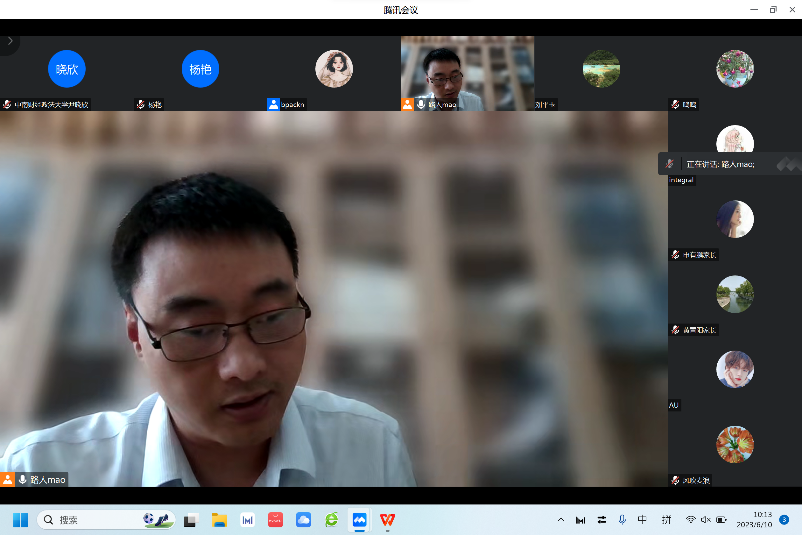Click the 拼 input mode indicator

(666, 520)
